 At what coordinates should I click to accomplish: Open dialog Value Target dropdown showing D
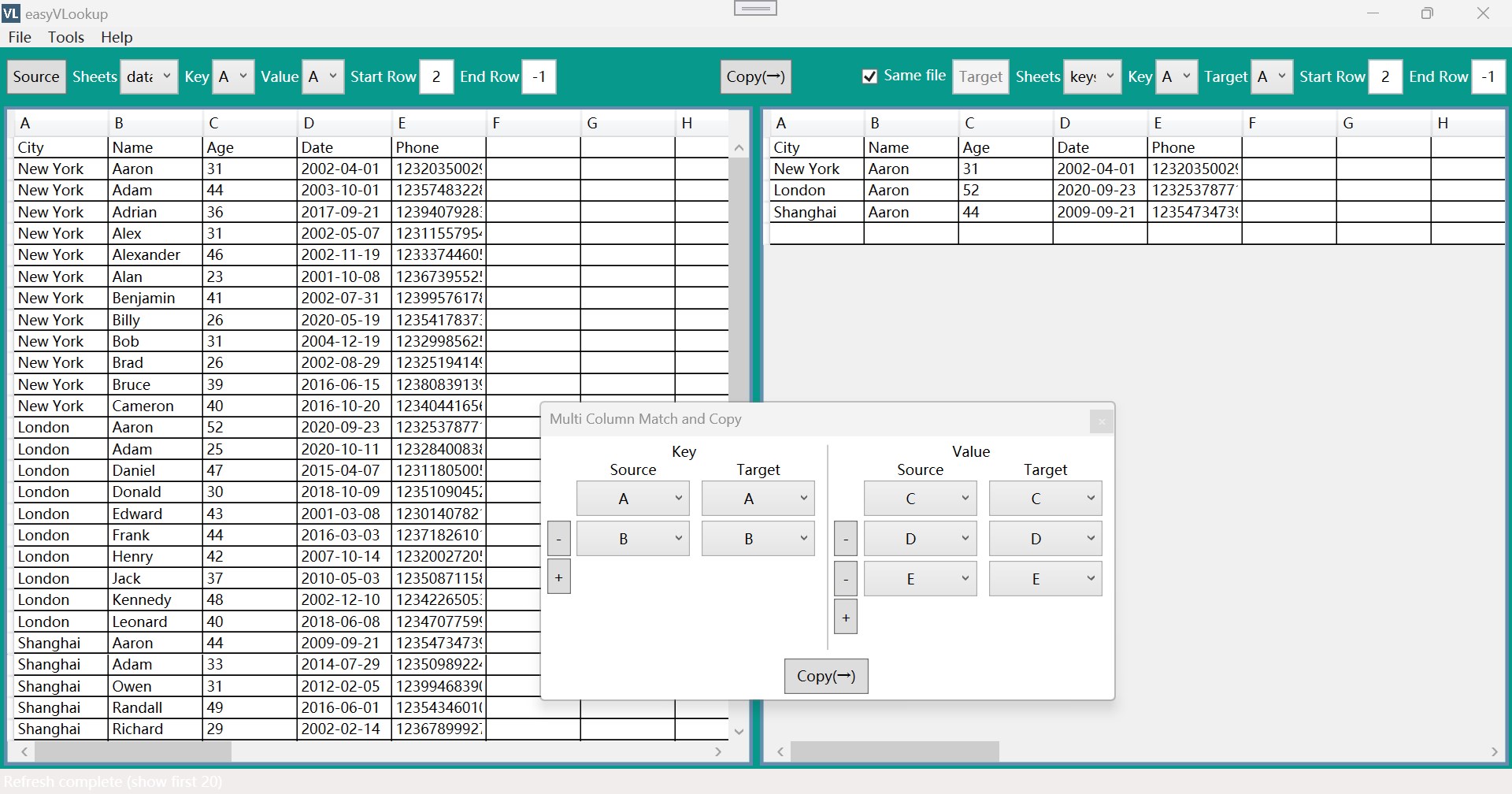point(1046,539)
